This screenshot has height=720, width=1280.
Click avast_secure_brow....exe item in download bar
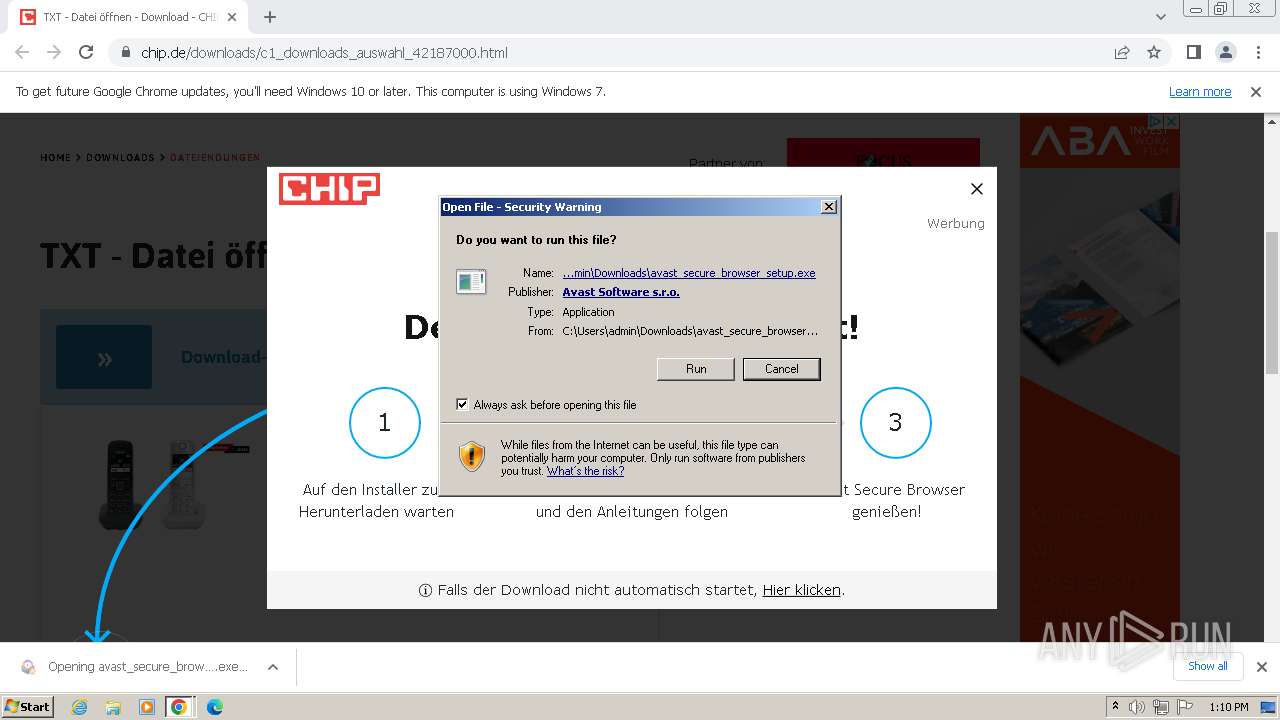pyautogui.click(x=136, y=667)
